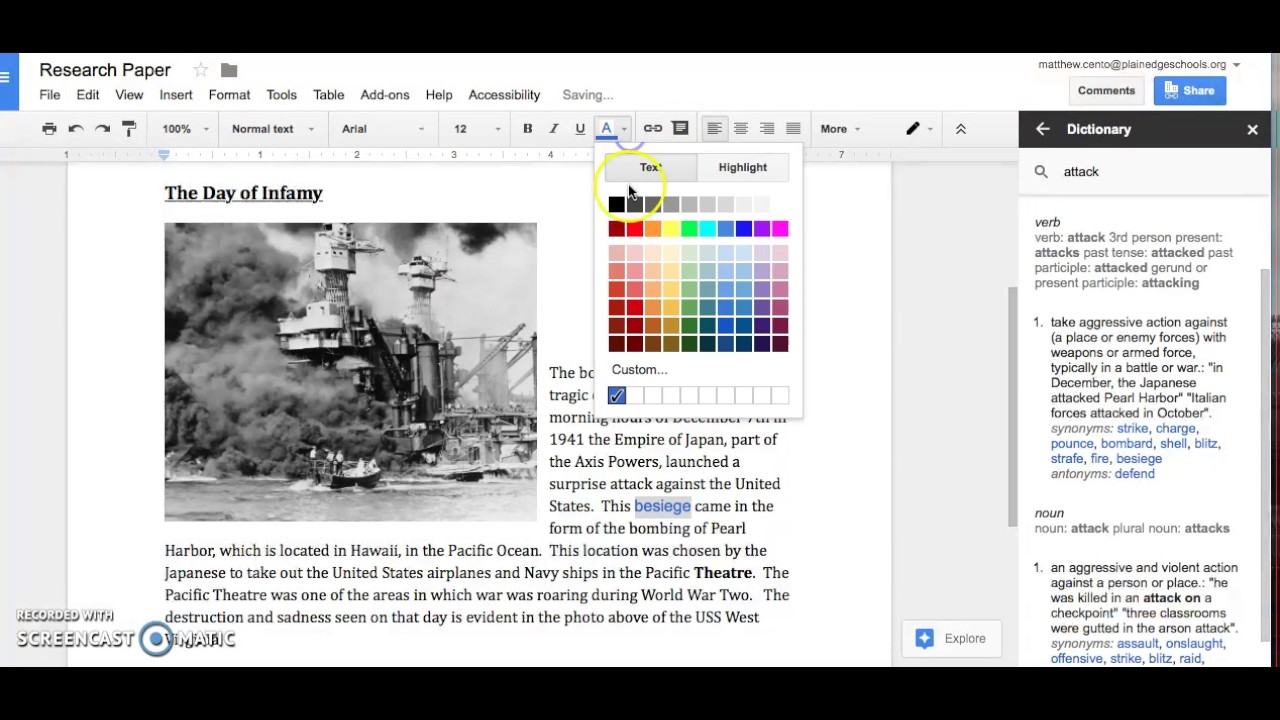Image resolution: width=1280 pixels, height=720 pixels.
Task: Select the Pearl Harbor battleship photo
Action: pyautogui.click(x=350, y=372)
